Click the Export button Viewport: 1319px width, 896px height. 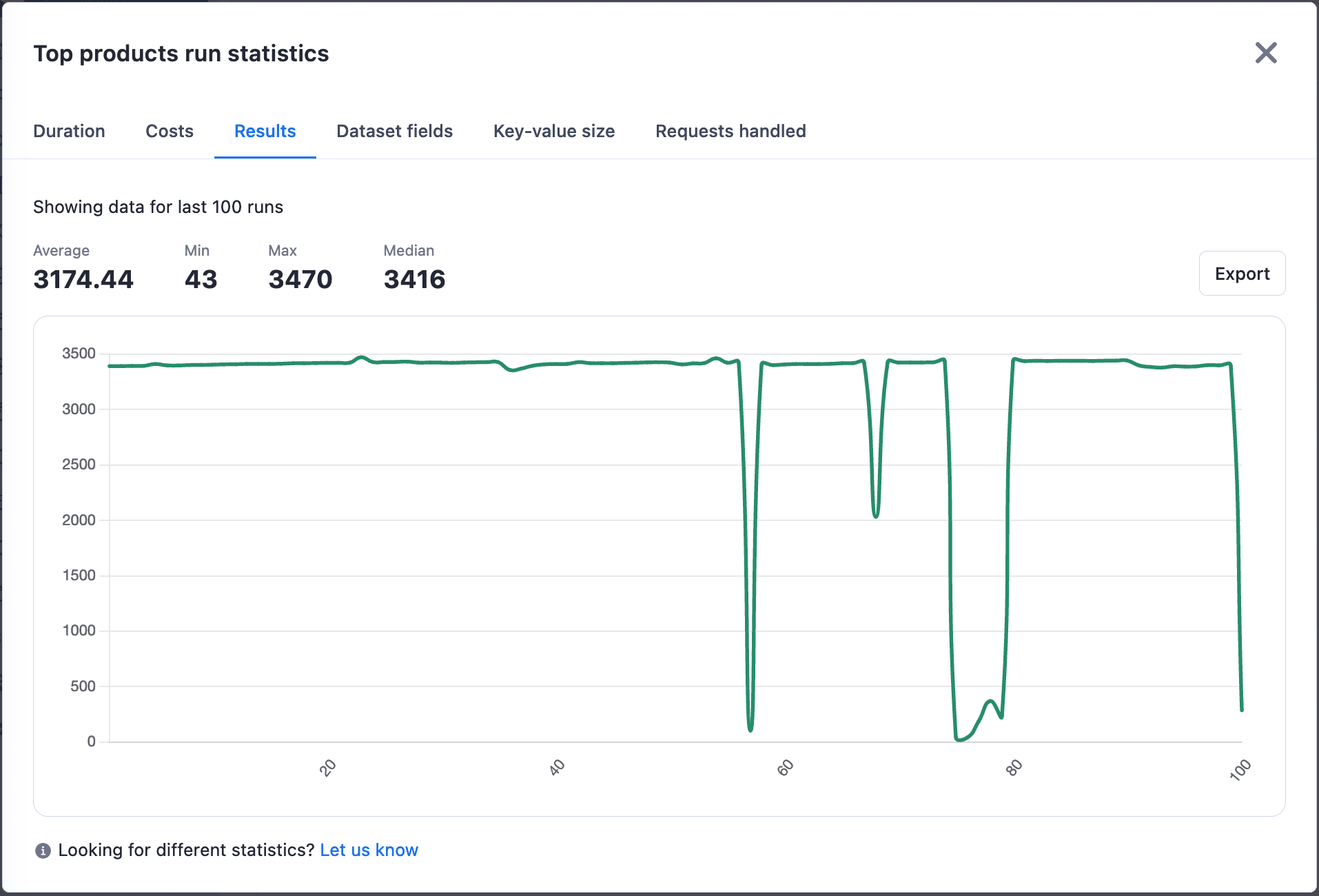pyautogui.click(x=1242, y=274)
